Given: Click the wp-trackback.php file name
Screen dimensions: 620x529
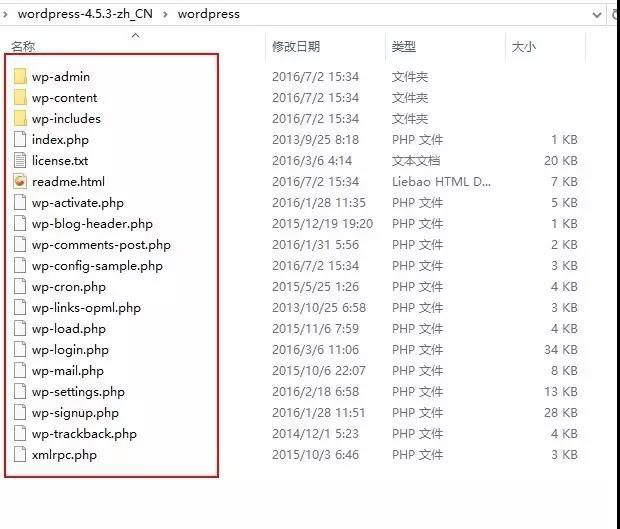Looking at the screenshot, I should click(84, 434).
